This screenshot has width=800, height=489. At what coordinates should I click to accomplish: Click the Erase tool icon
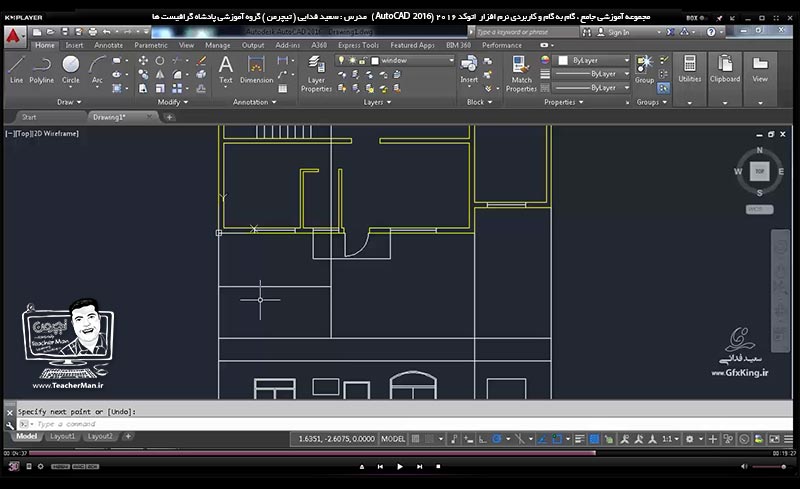(x=202, y=61)
